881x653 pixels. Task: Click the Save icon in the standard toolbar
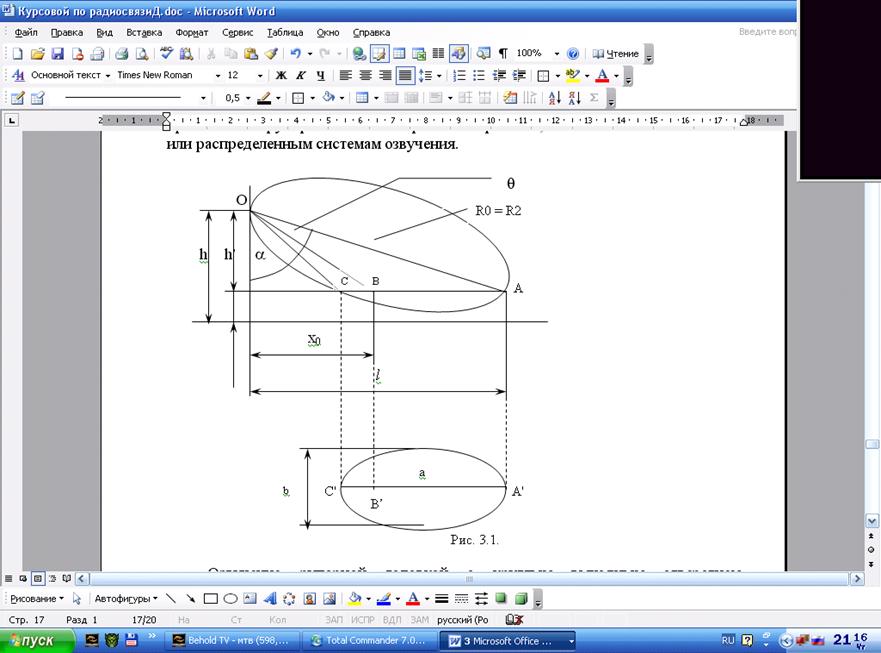[58, 54]
